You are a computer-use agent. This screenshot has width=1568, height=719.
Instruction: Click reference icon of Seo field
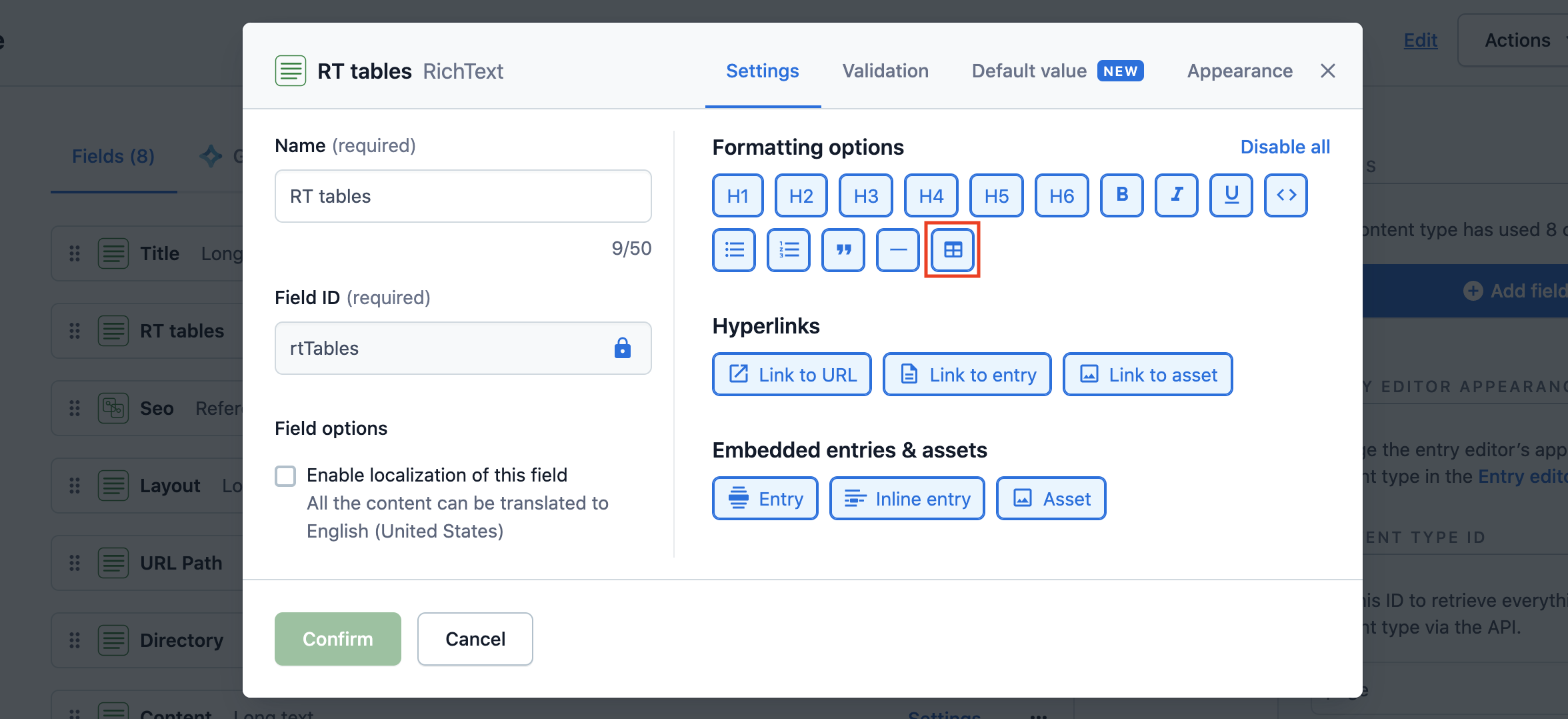click(x=113, y=408)
